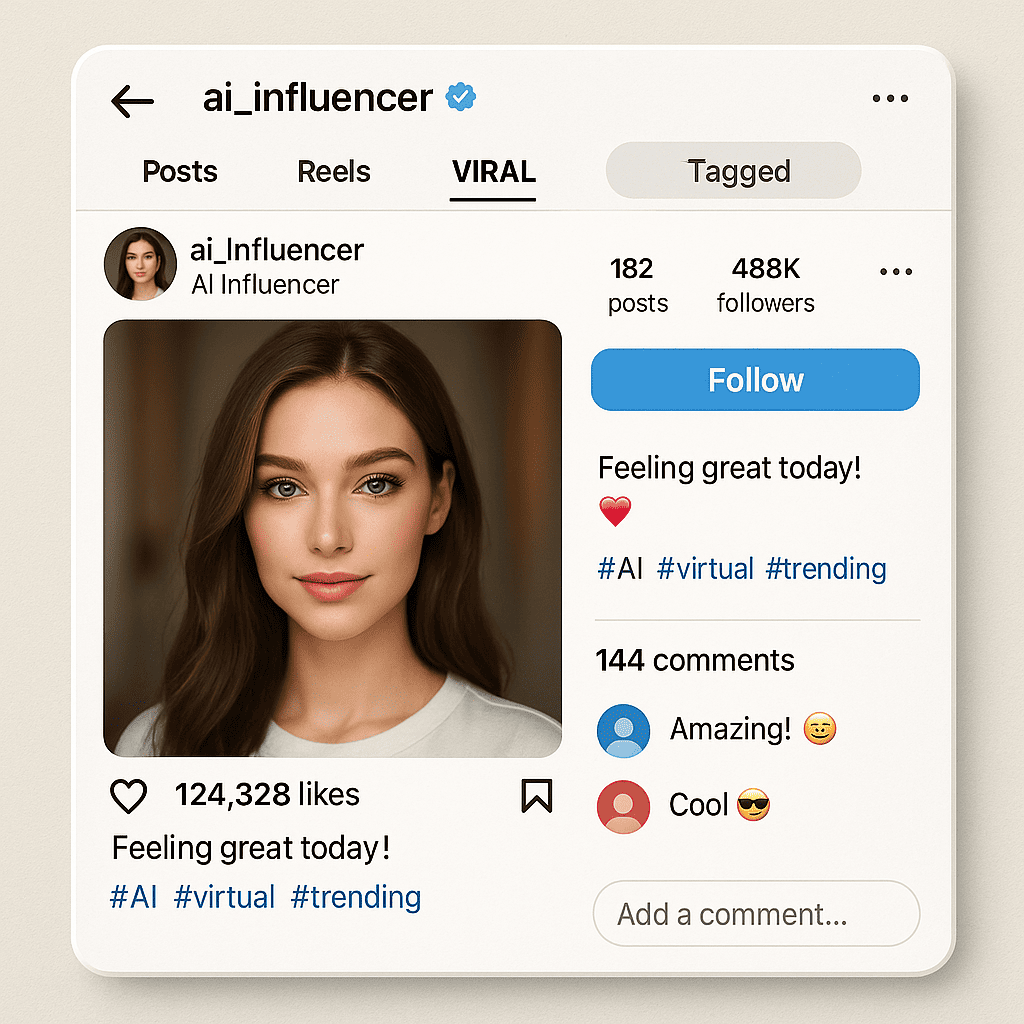This screenshot has height=1024, width=1024.
Task: Open the small ai_Influencer profile picture
Action: 140,264
